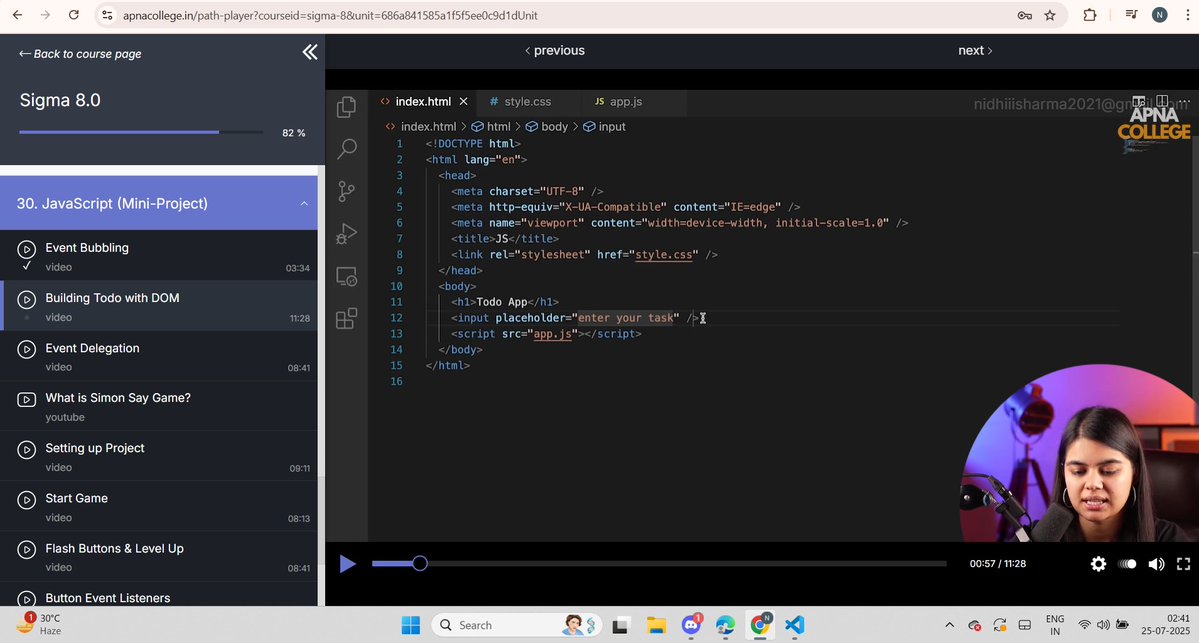
Task: Open the Start Game lesson
Action: coord(158,506)
